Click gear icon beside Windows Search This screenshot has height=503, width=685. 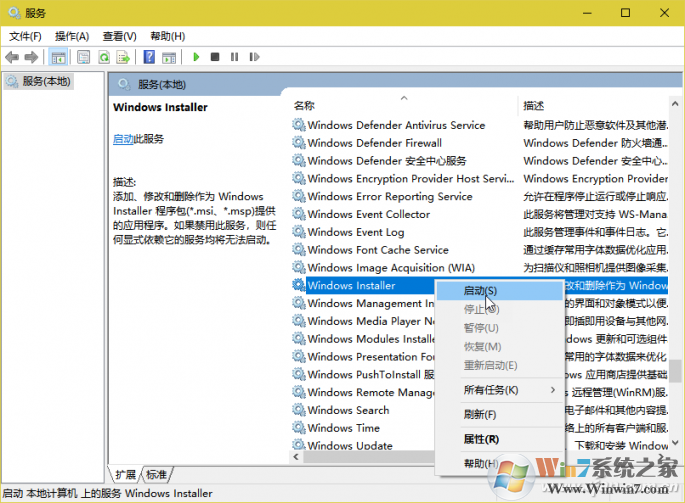coord(299,409)
